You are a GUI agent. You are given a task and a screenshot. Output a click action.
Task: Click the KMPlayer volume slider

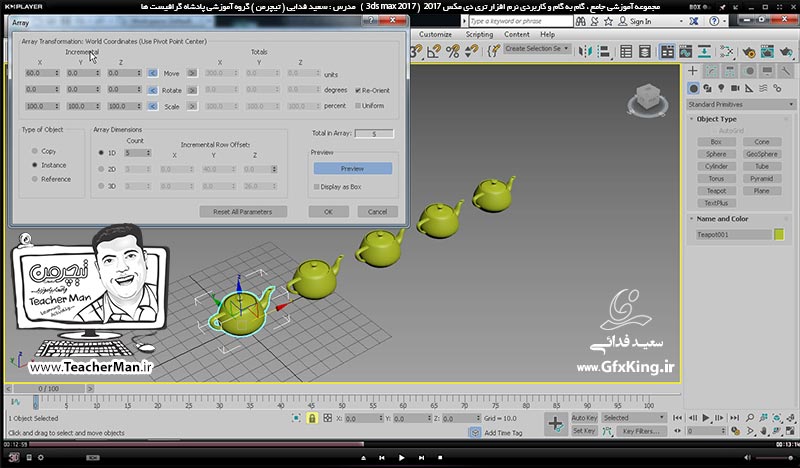pyautogui.click(x=774, y=458)
